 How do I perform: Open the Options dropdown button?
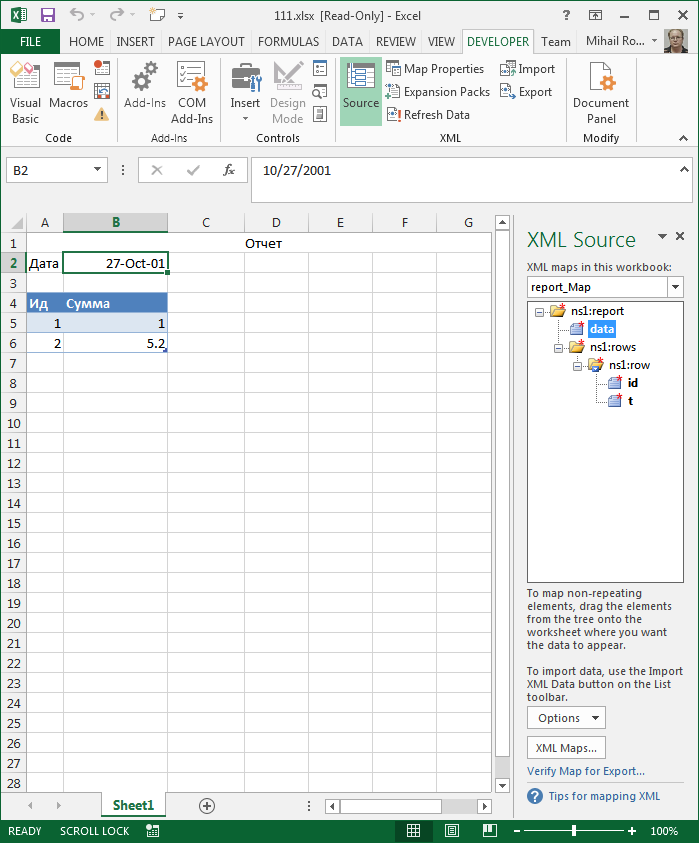pos(566,718)
